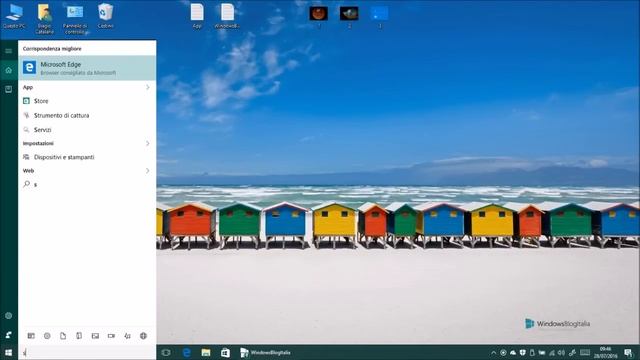This screenshot has width=640, height=360.
Task: Open Cortana feedback in sidebar
Action: pyautogui.click(x=9, y=335)
